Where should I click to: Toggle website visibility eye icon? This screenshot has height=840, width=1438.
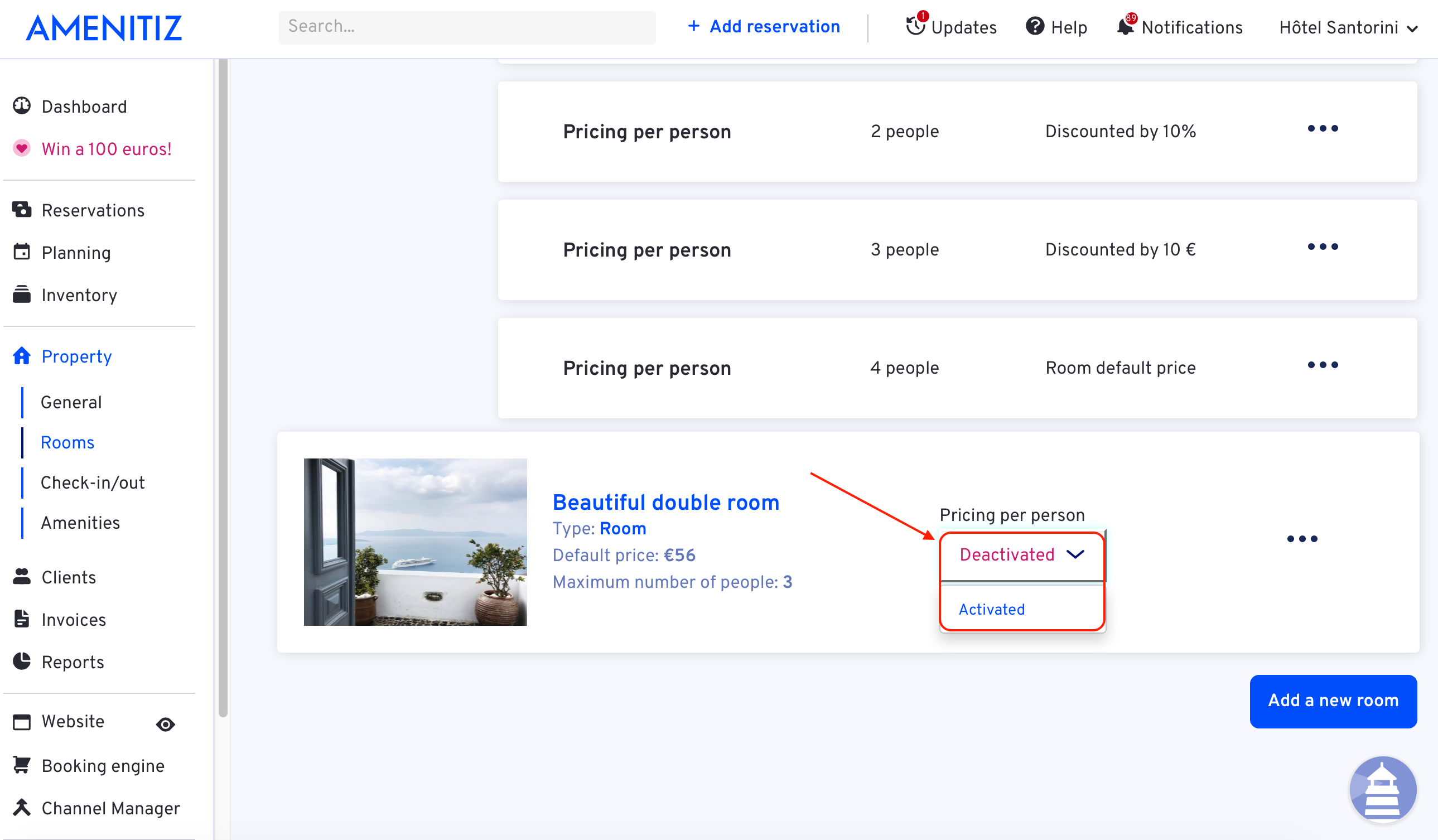(166, 725)
